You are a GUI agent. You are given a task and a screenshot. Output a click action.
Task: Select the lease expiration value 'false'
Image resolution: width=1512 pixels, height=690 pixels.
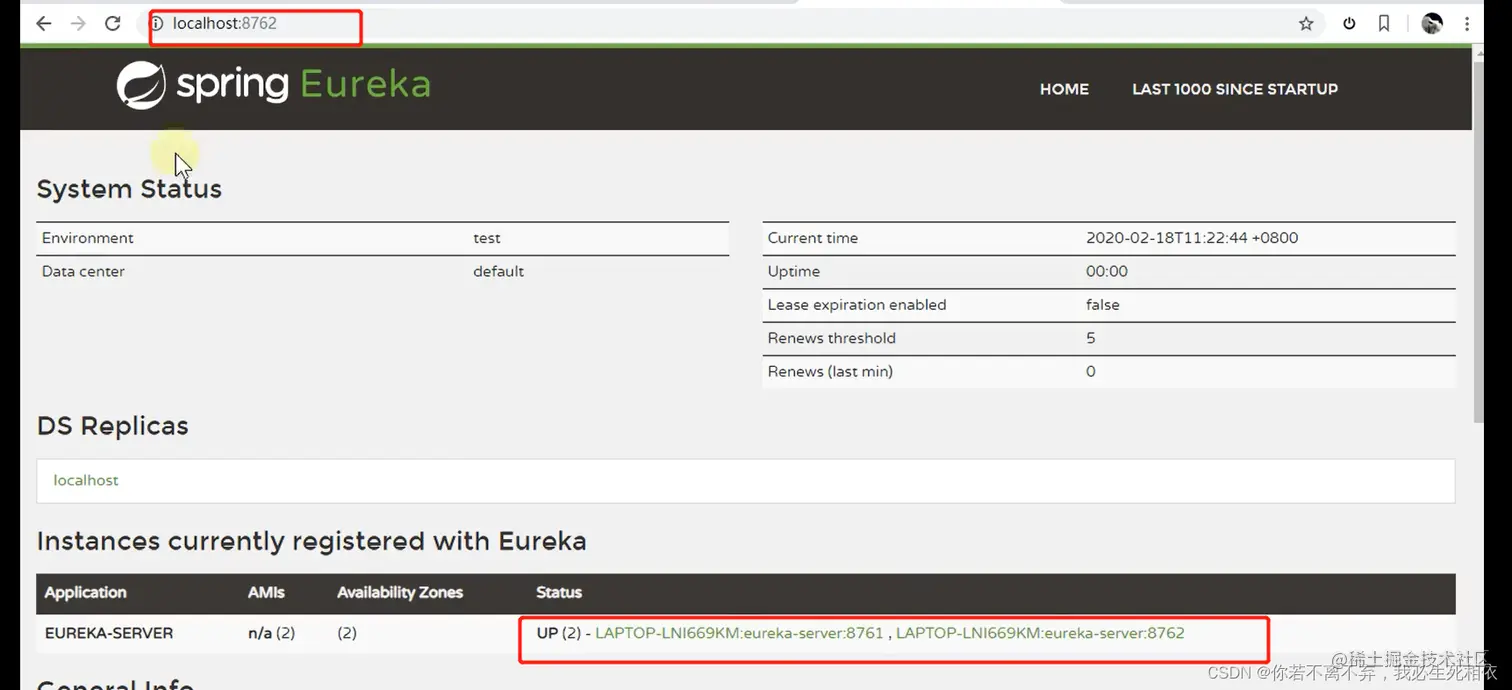click(1103, 305)
